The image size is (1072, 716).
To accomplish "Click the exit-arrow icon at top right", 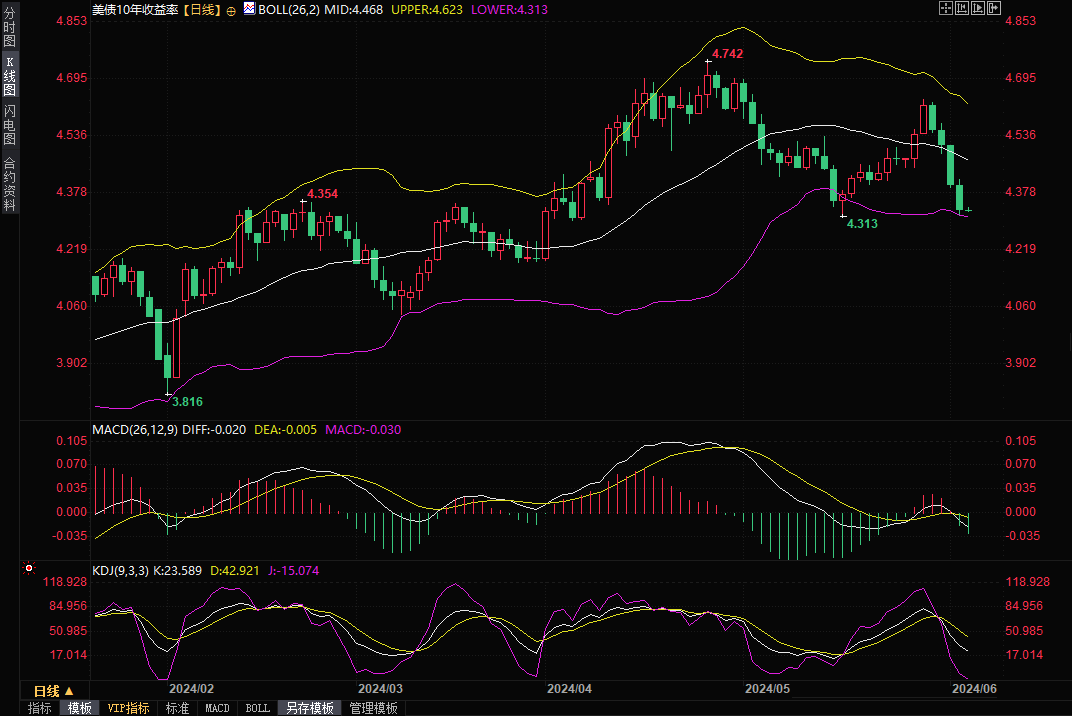I will click(994, 8).
